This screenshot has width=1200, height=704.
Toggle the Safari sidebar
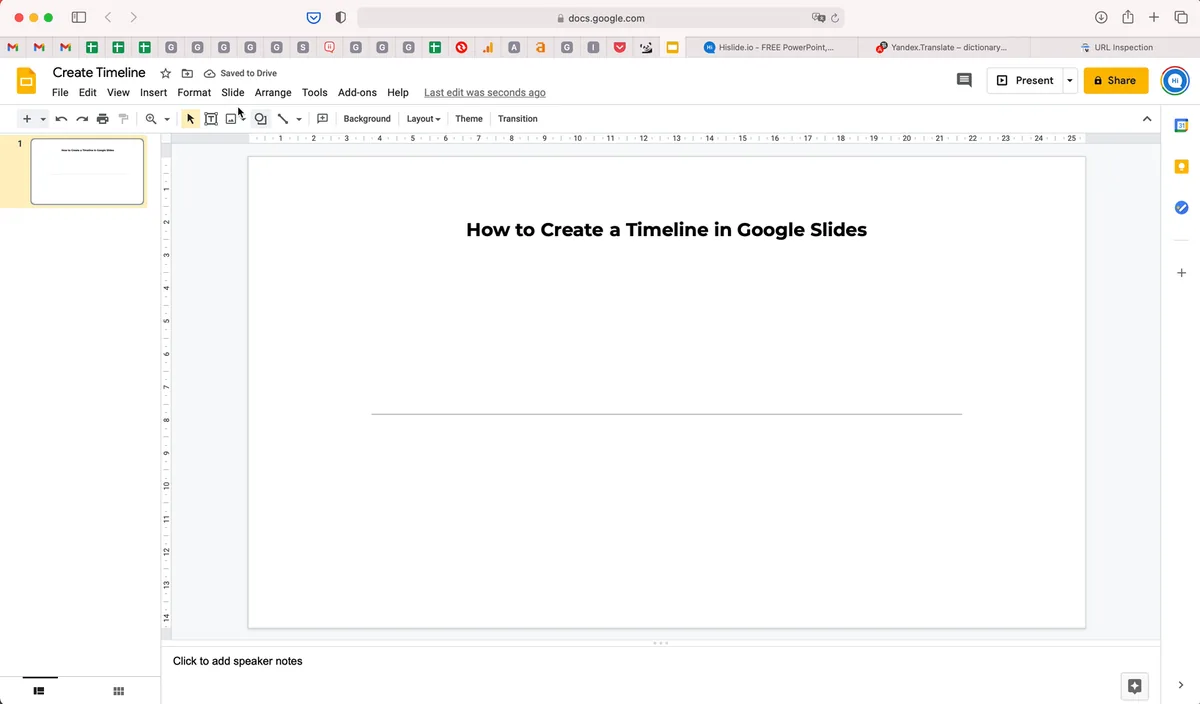point(79,17)
